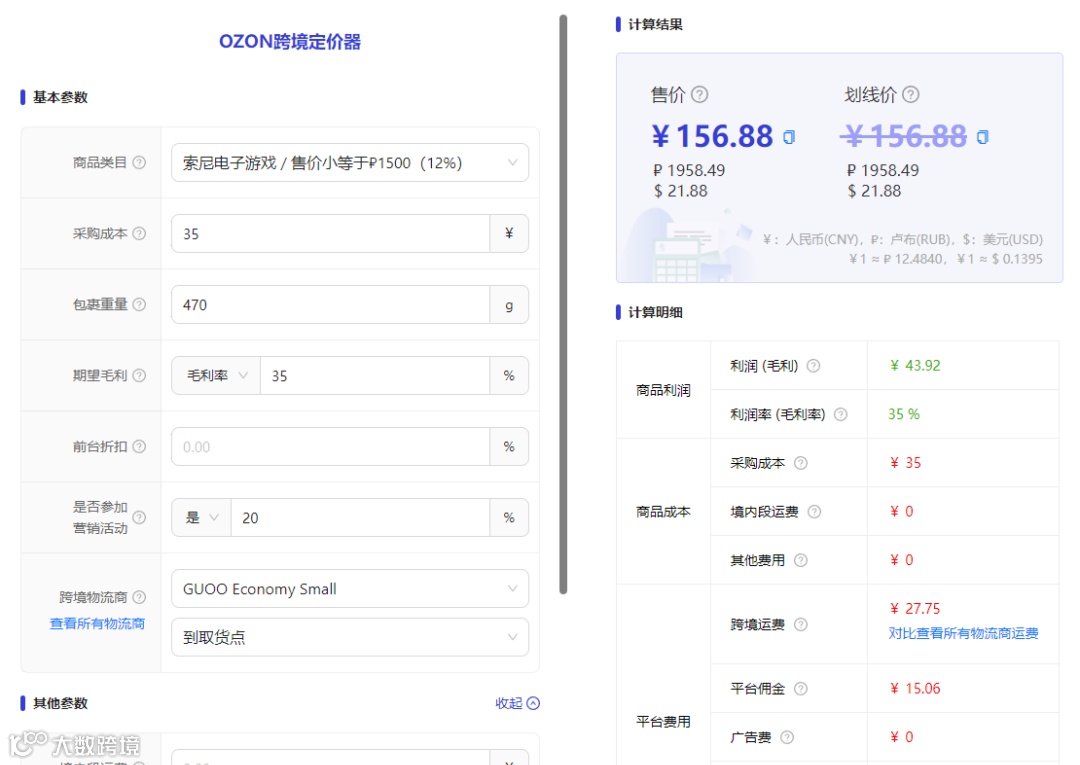Screen dimensions: 1080x765
Task: Click the circled arrow icon beside 收起
Action: pyautogui.click(x=533, y=703)
